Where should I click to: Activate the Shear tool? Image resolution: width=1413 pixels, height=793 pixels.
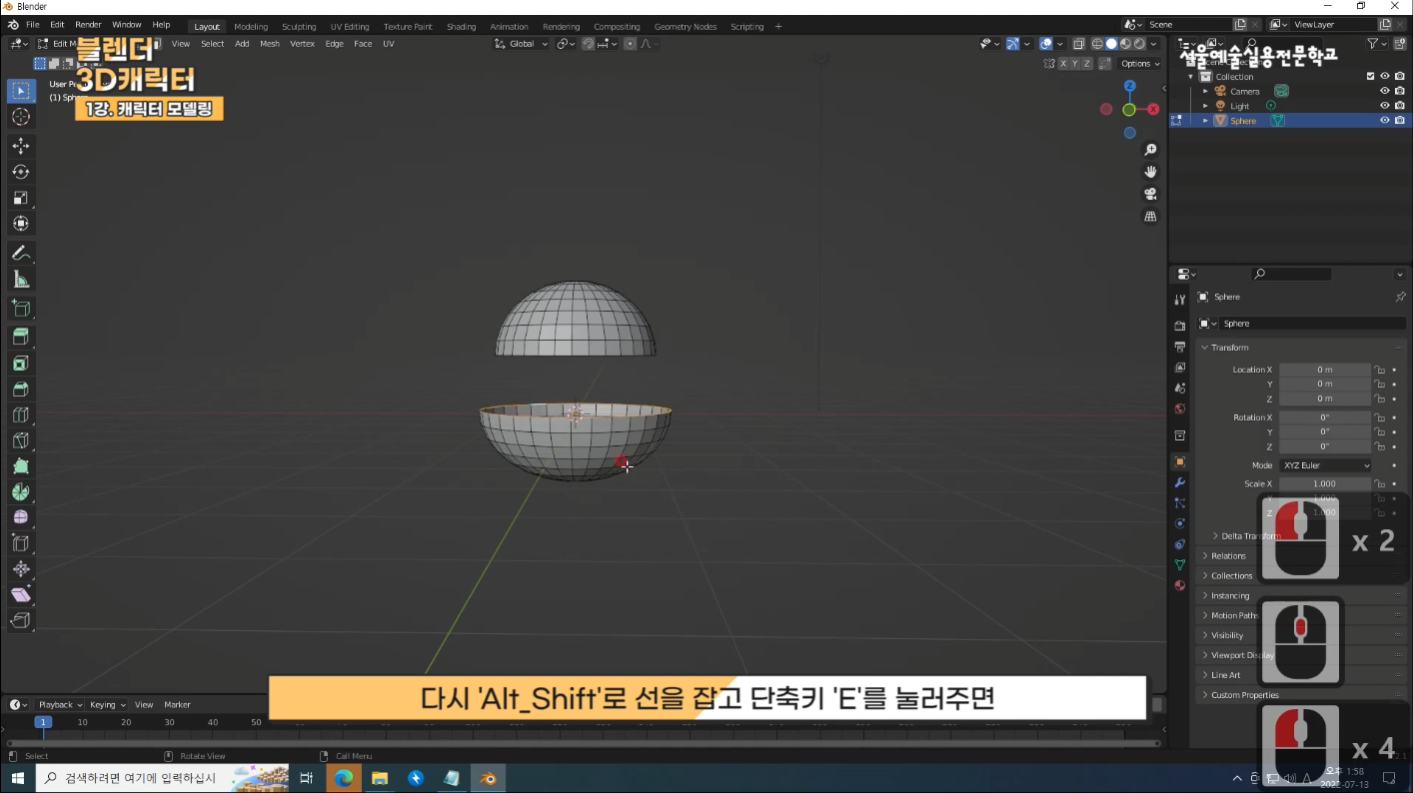click(21, 595)
